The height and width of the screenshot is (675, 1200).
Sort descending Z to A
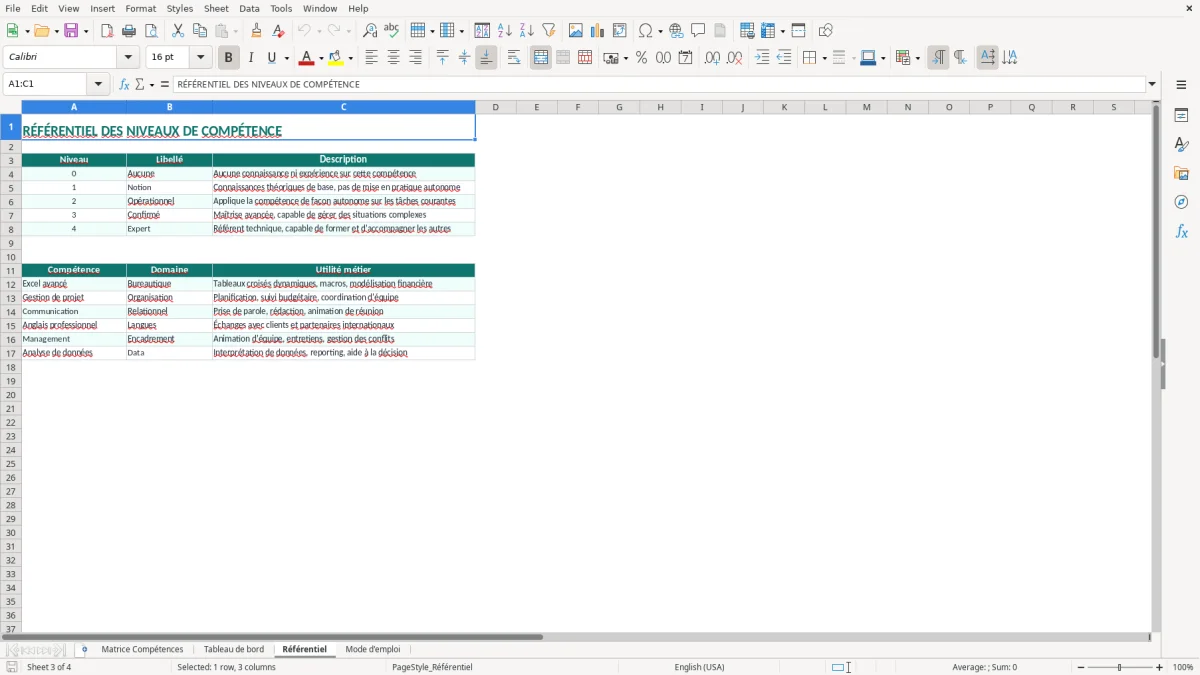pos(527,31)
